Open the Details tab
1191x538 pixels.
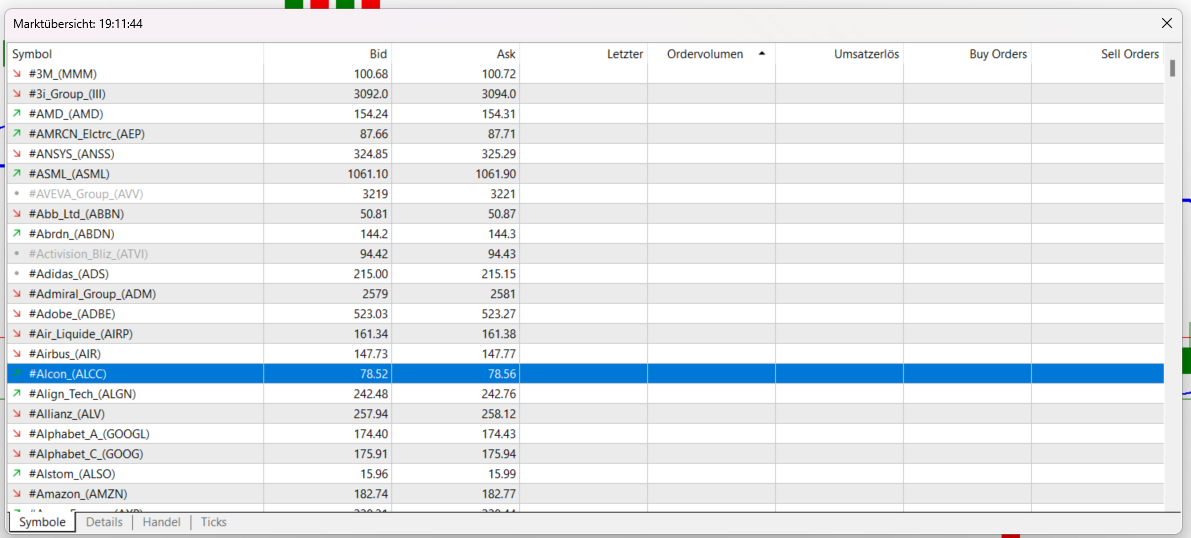click(x=104, y=523)
